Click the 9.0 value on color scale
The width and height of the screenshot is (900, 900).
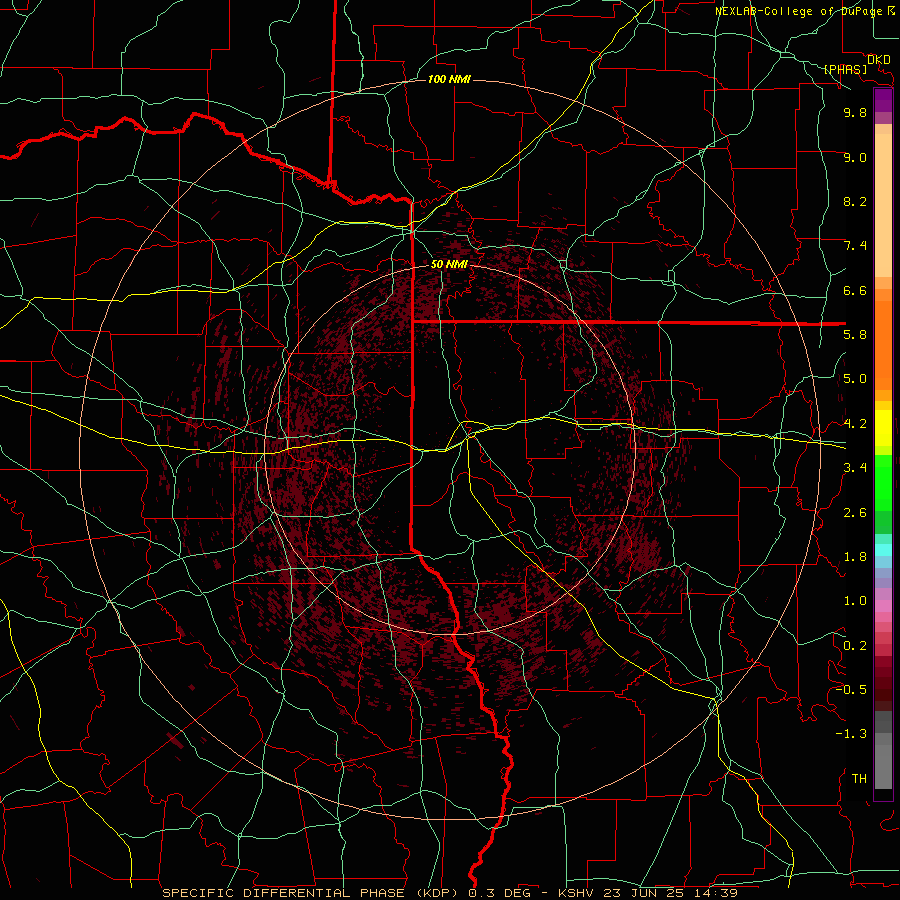click(855, 157)
